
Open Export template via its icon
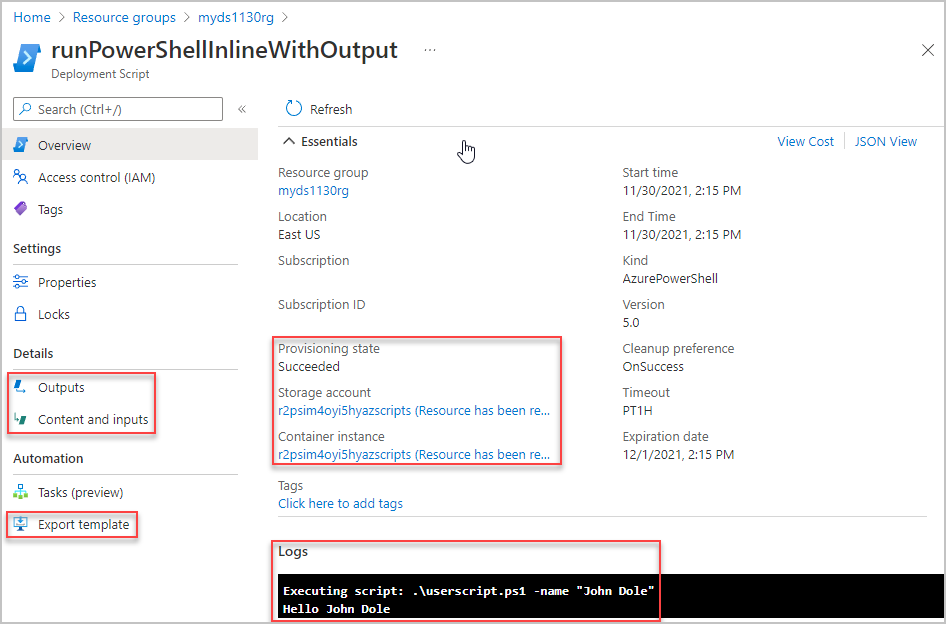coord(21,524)
